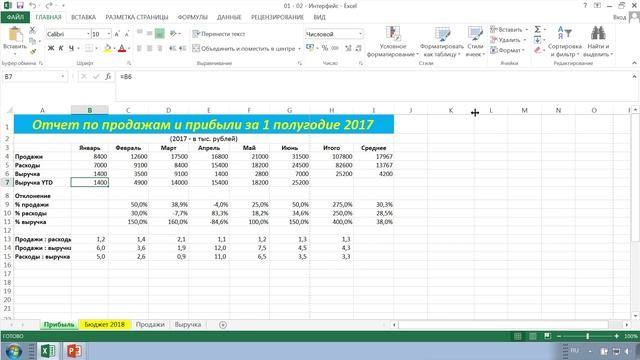Switch to the ВИД tab
The width and height of the screenshot is (640, 360).
coord(320,17)
